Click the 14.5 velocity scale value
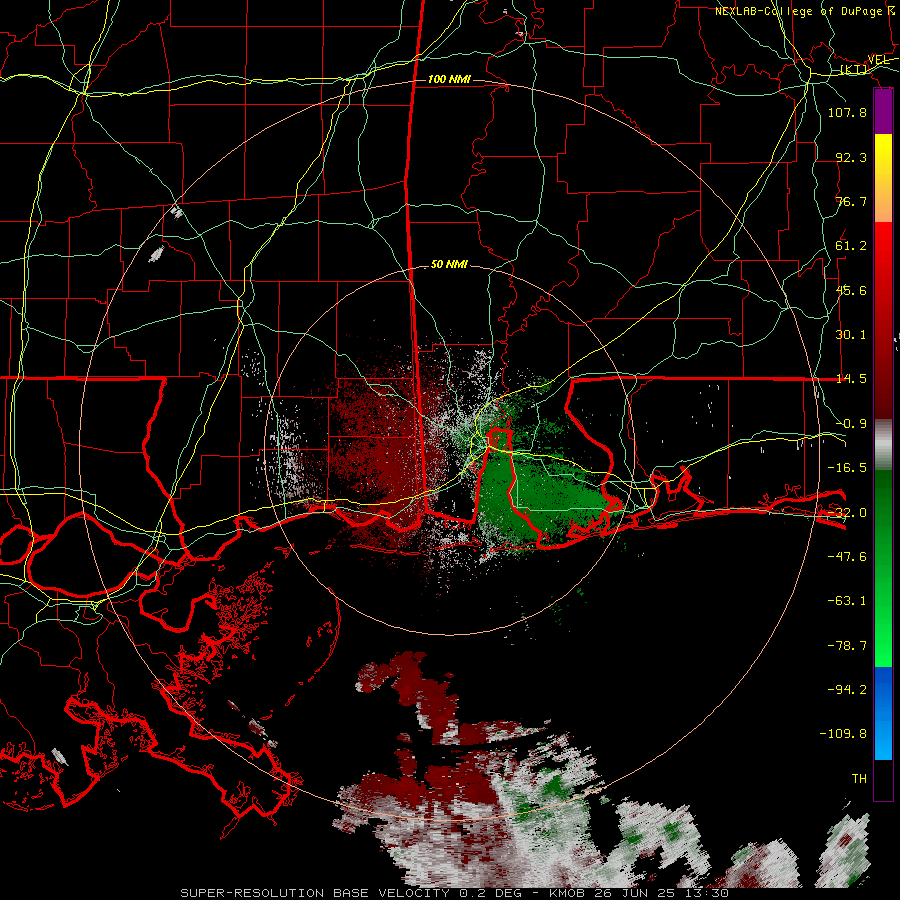This screenshot has height=900, width=900. point(851,379)
